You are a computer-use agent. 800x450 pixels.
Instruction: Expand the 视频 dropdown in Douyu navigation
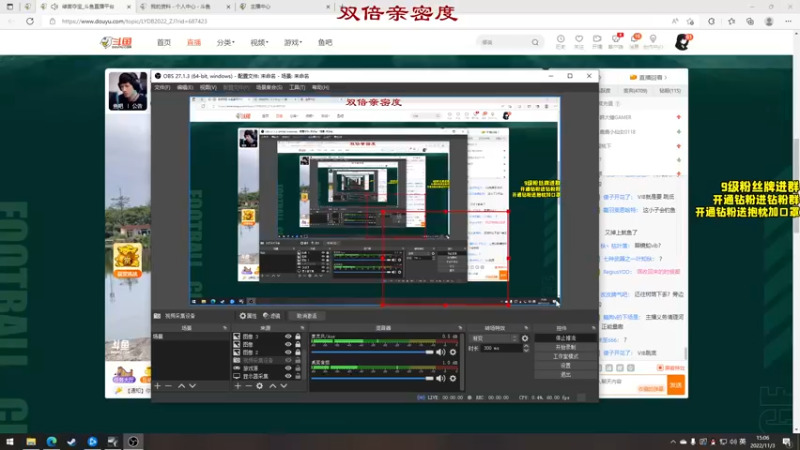pyautogui.click(x=259, y=43)
